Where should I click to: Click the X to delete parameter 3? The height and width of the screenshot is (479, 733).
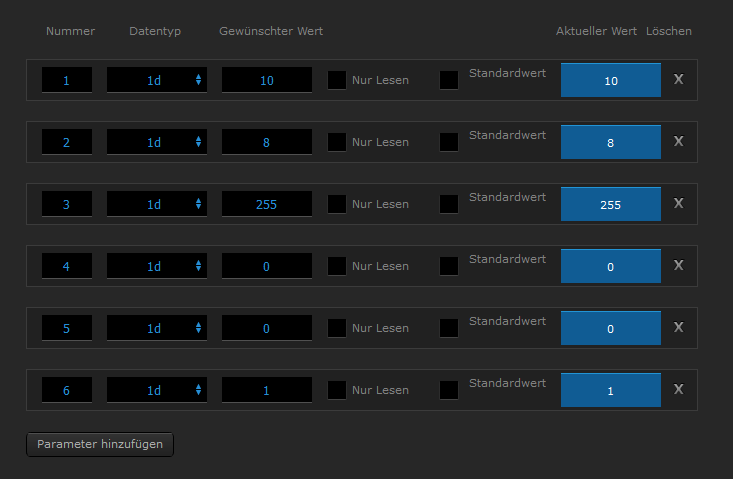coord(678,204)
